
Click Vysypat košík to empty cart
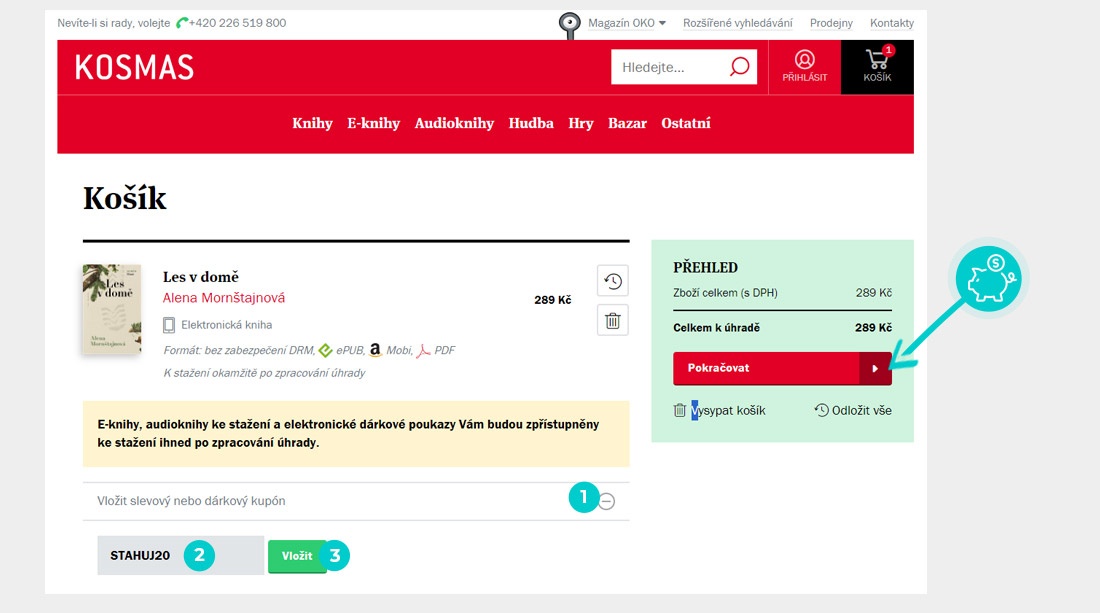tap(720, 410)
